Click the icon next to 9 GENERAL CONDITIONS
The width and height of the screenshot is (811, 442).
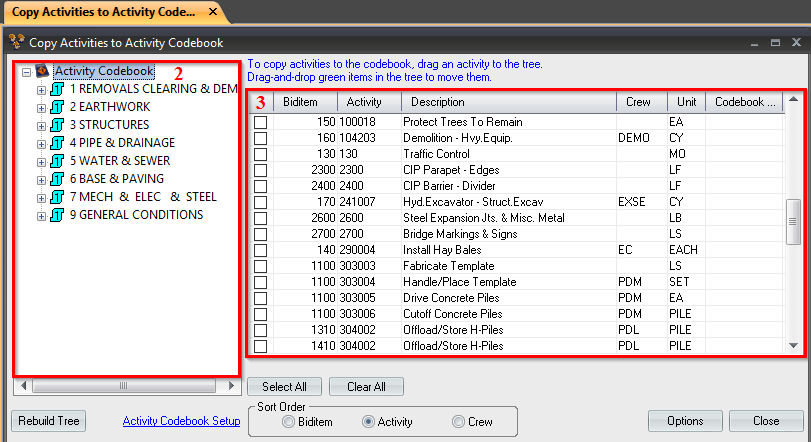coord(58,215)
